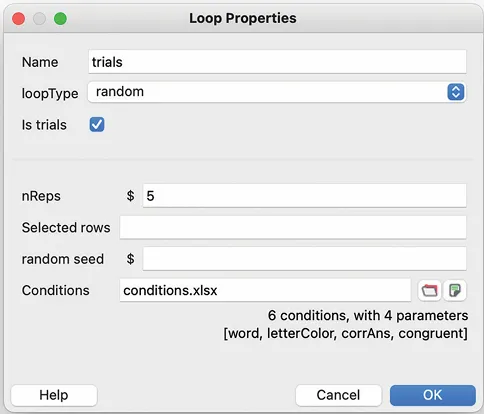Image resolution: width=484 pixels, height=414 pixels.
Task: Open the loopType combo box showing random
Action: tap(277, 92)
